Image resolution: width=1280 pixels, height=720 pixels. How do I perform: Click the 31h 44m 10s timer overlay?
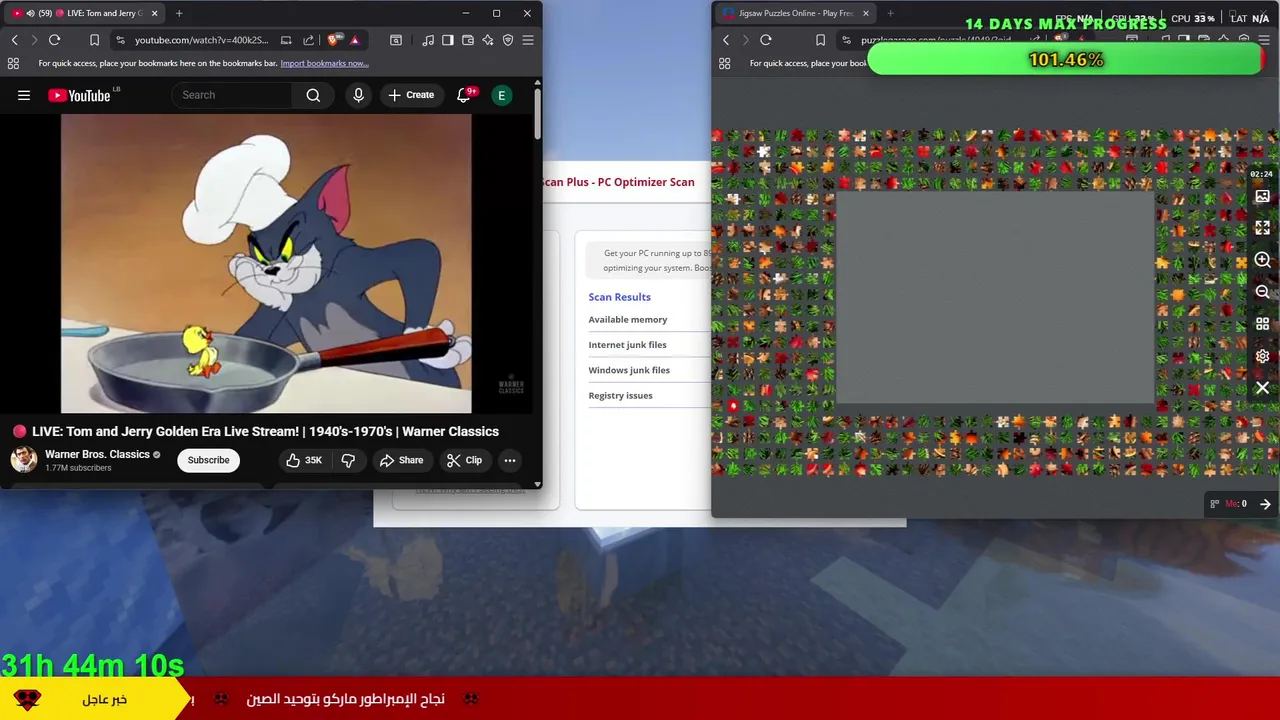click(92, 665)
